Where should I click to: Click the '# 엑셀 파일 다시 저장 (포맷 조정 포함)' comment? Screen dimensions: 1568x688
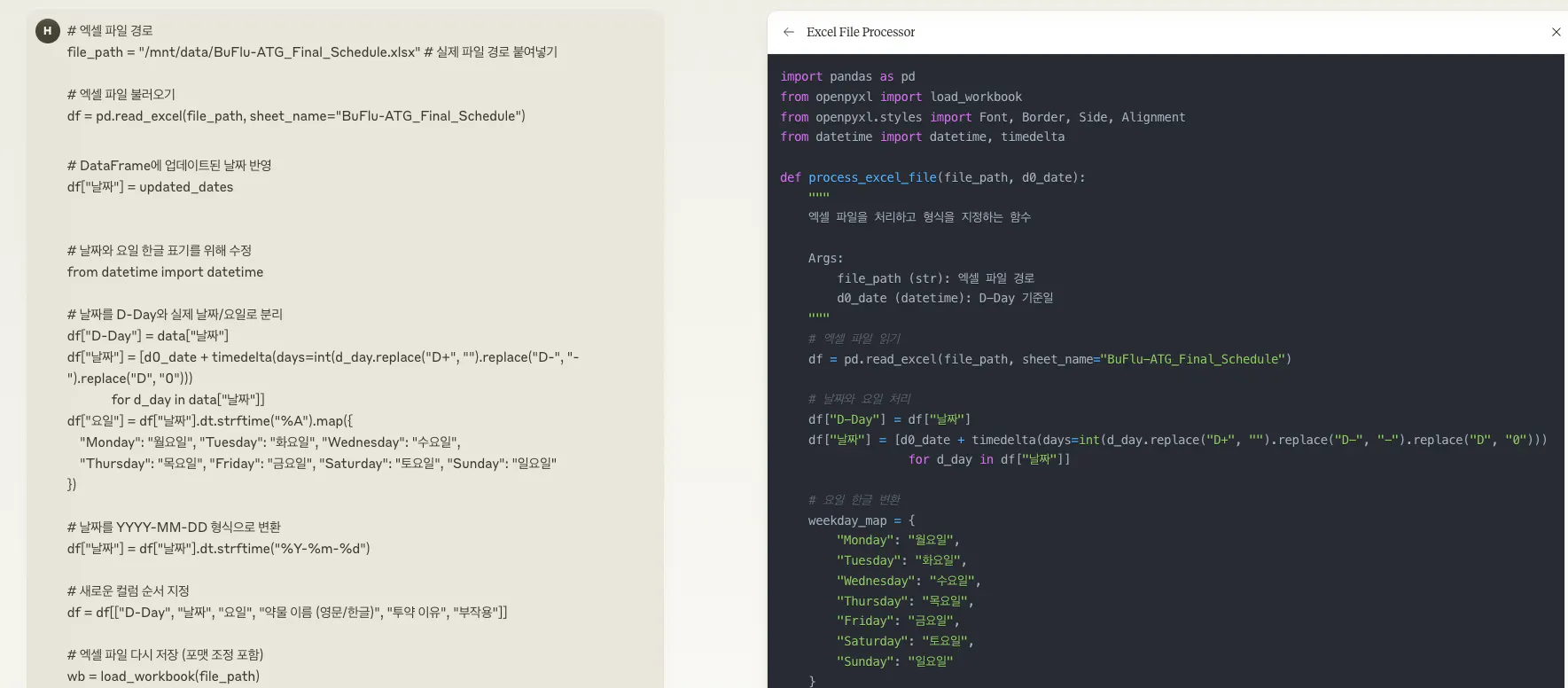click(165, 654)
